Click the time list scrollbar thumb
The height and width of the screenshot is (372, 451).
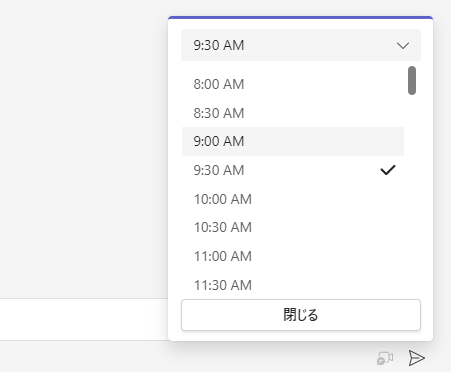tap(412, 80)
